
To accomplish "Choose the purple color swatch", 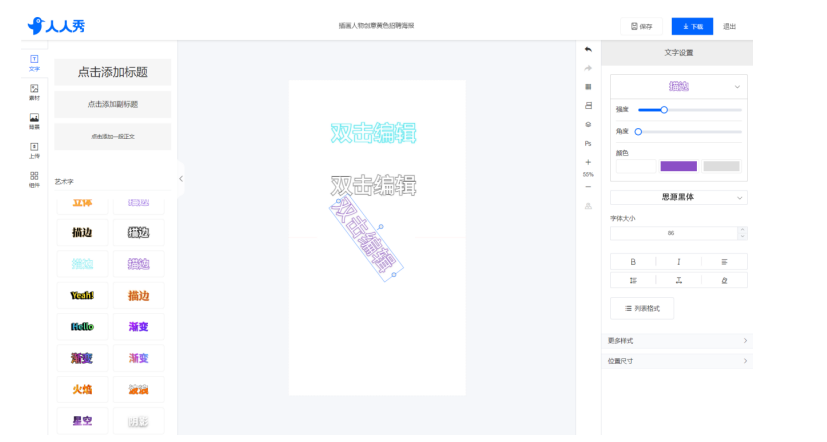I will click(679, 166).
